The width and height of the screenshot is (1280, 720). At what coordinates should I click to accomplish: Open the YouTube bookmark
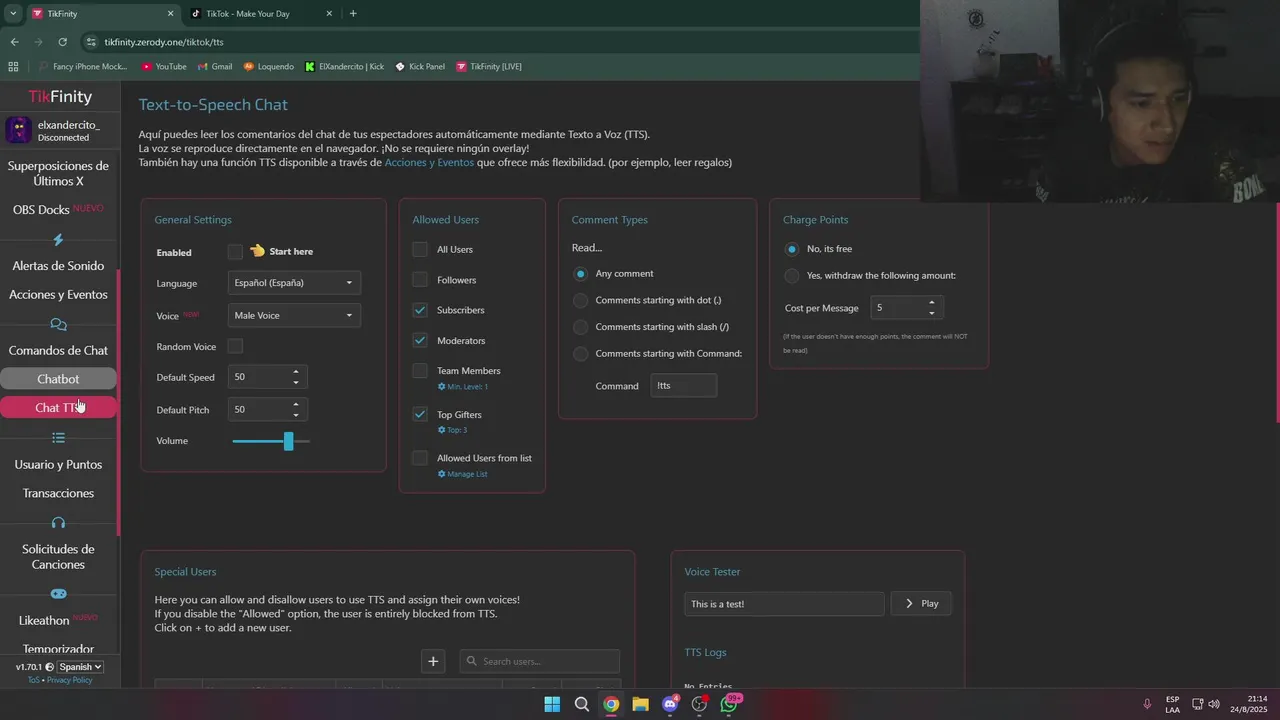[x=164, y=67]
